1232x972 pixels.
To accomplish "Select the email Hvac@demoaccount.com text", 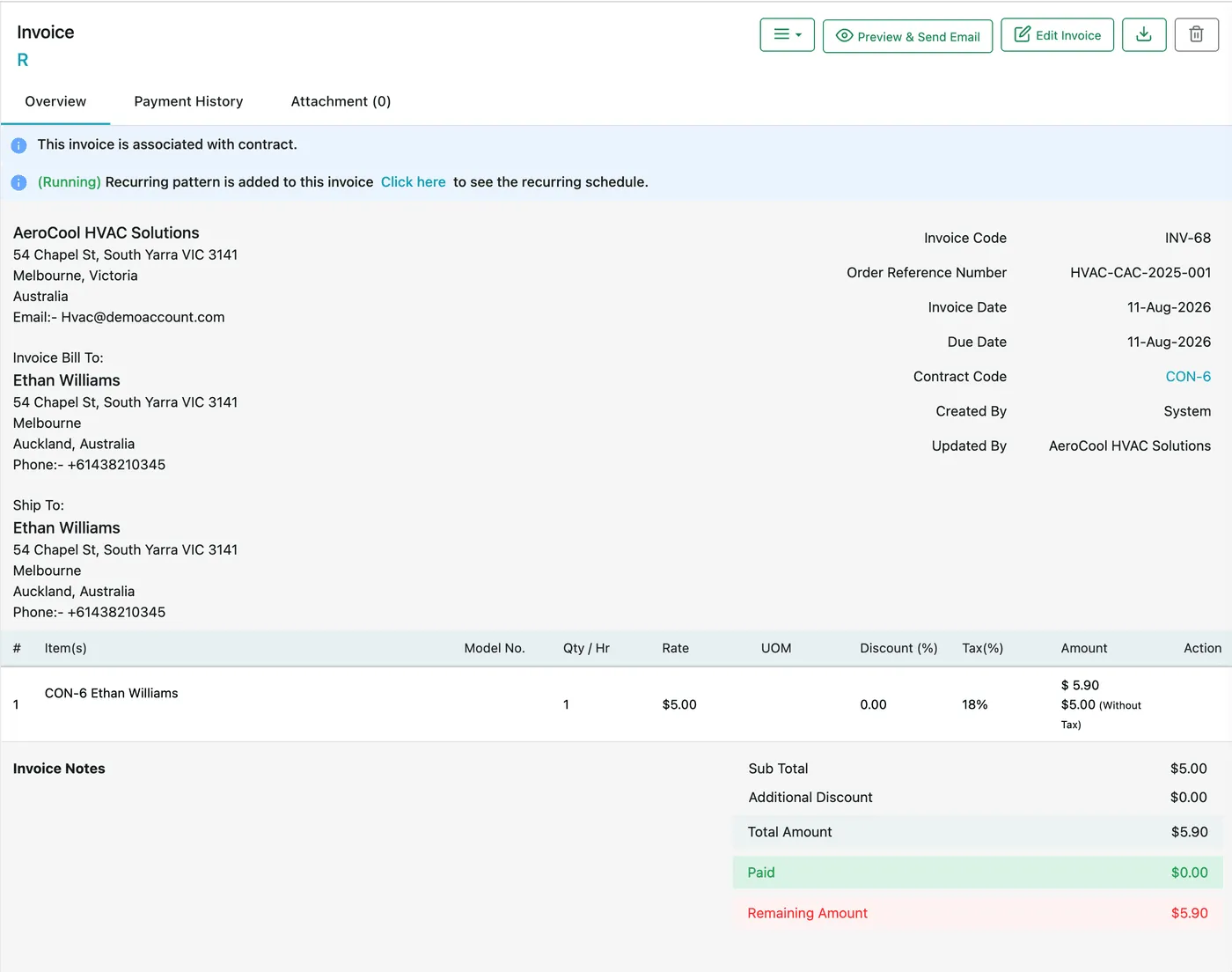I will [x=143, y=318].
